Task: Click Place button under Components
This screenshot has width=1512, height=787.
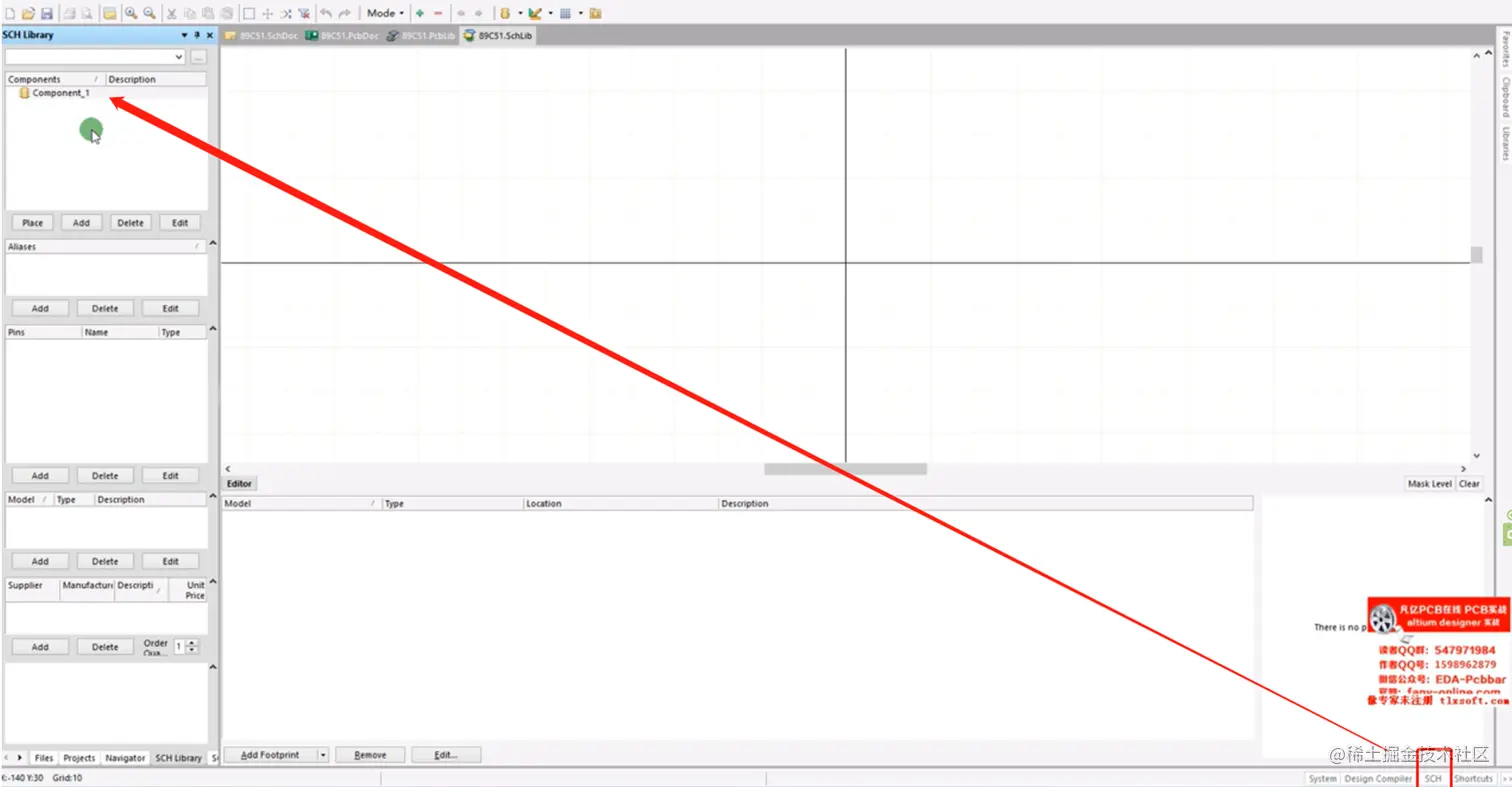Action: [x=32, y=223]
